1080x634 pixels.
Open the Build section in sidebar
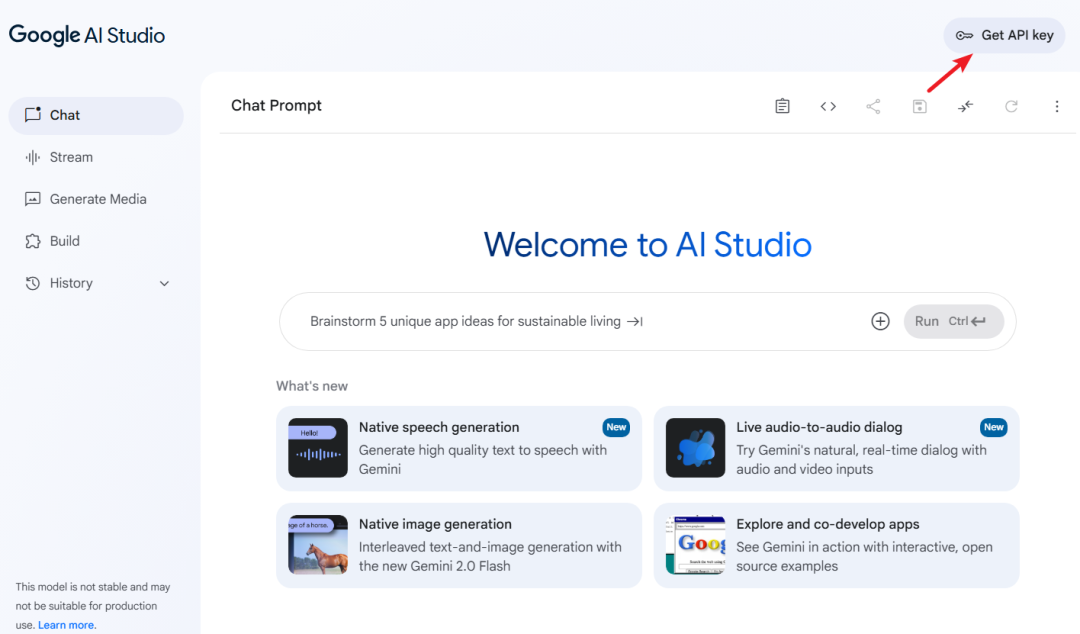coord(64,241)
